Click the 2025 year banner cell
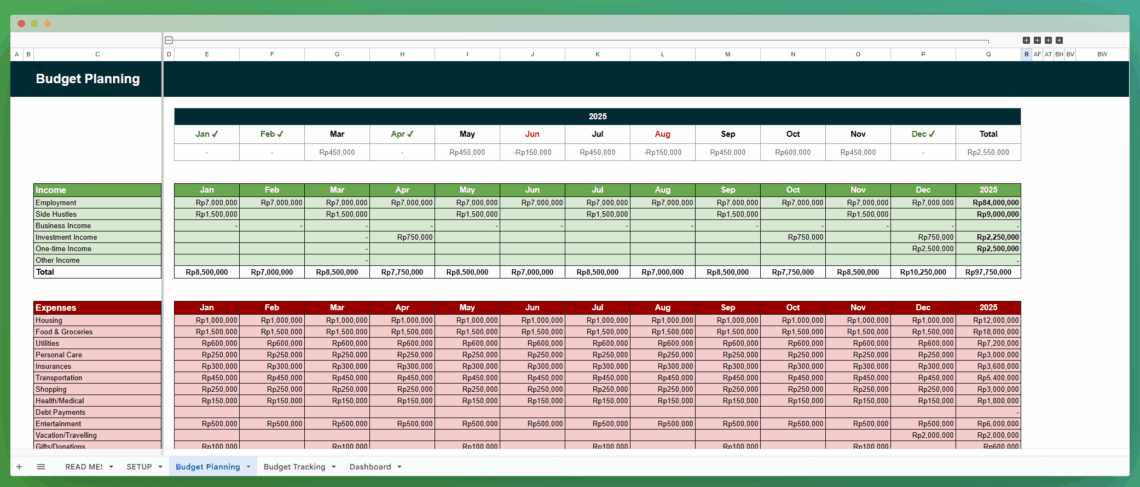 coord(598,116)
